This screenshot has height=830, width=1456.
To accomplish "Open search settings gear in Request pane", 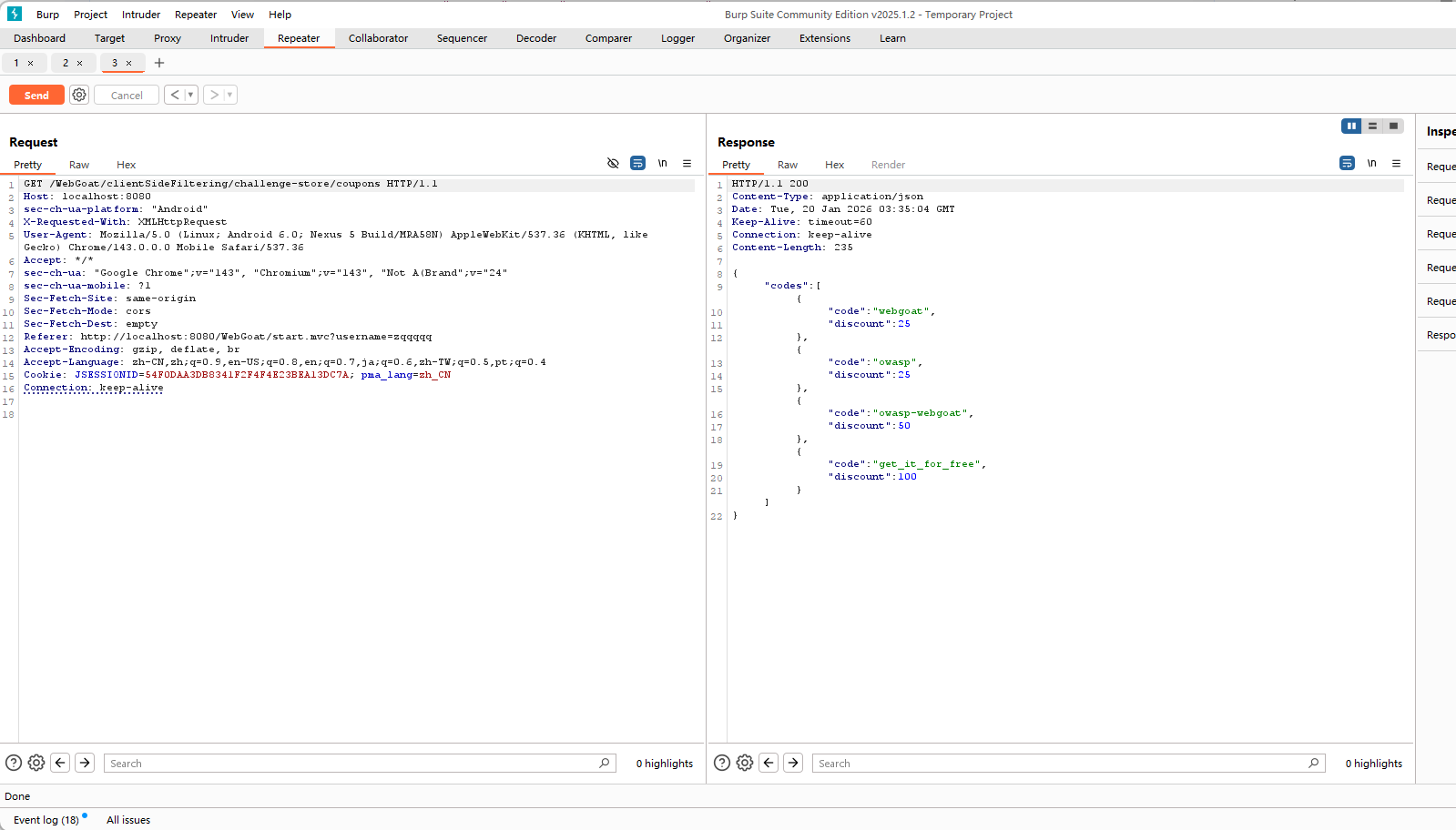I will [x=36, y=763].
